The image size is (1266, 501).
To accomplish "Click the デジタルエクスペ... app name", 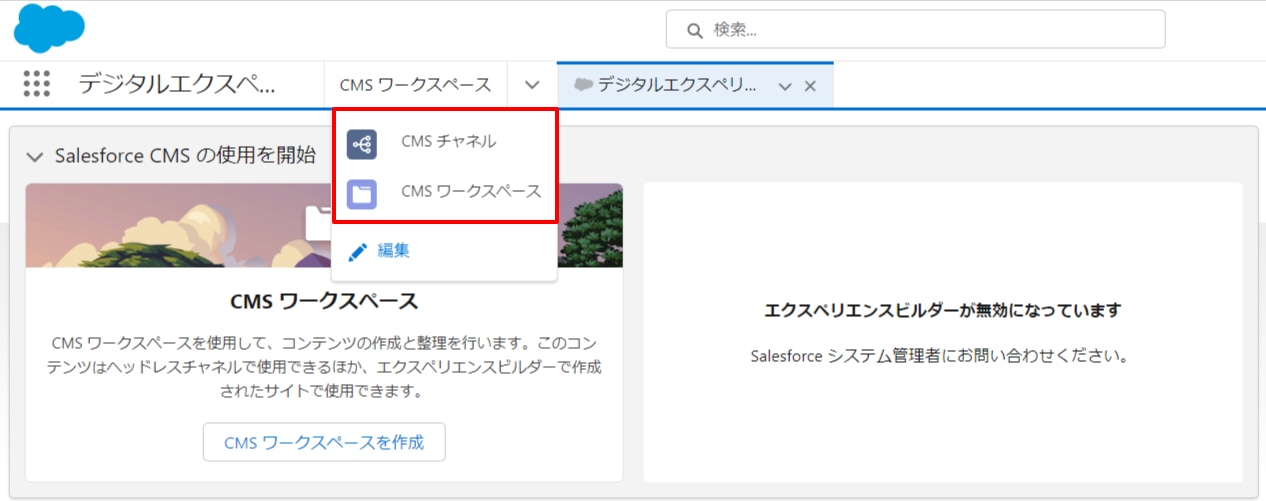I will (x=177, y=84).
